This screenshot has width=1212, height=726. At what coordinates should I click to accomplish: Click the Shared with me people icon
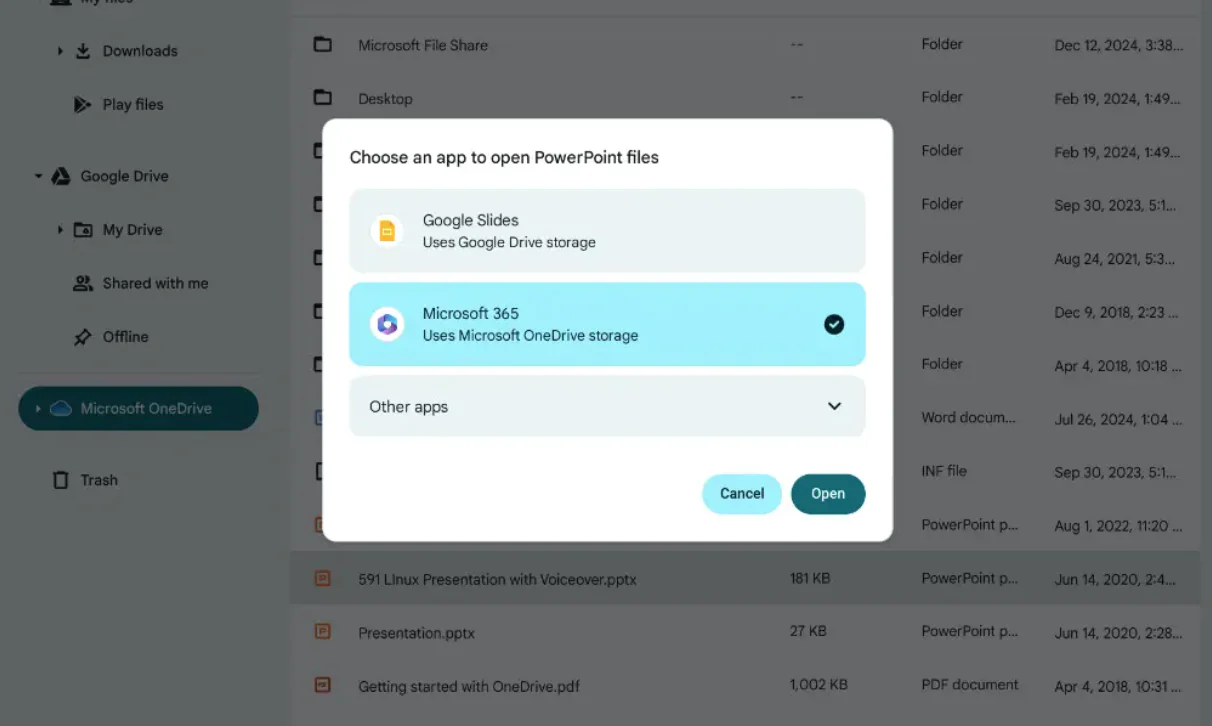pos(83,283)
